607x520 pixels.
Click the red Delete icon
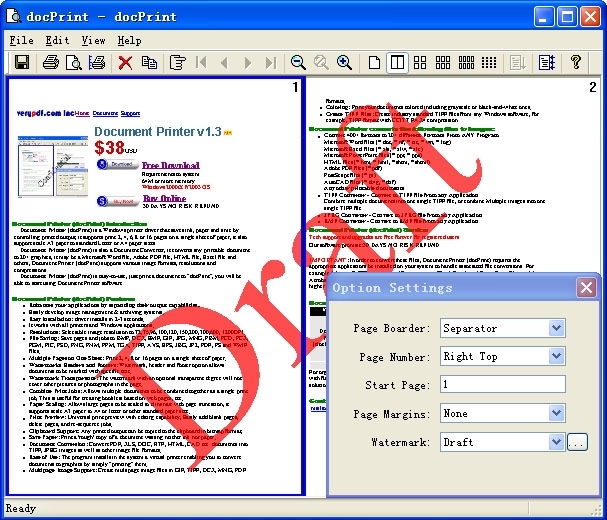coord(125,62)
